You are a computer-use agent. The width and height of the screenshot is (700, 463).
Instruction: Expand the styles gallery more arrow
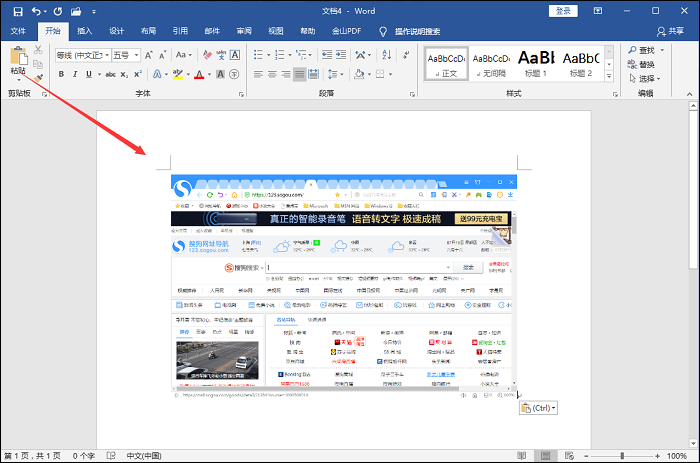pos(609,76)
